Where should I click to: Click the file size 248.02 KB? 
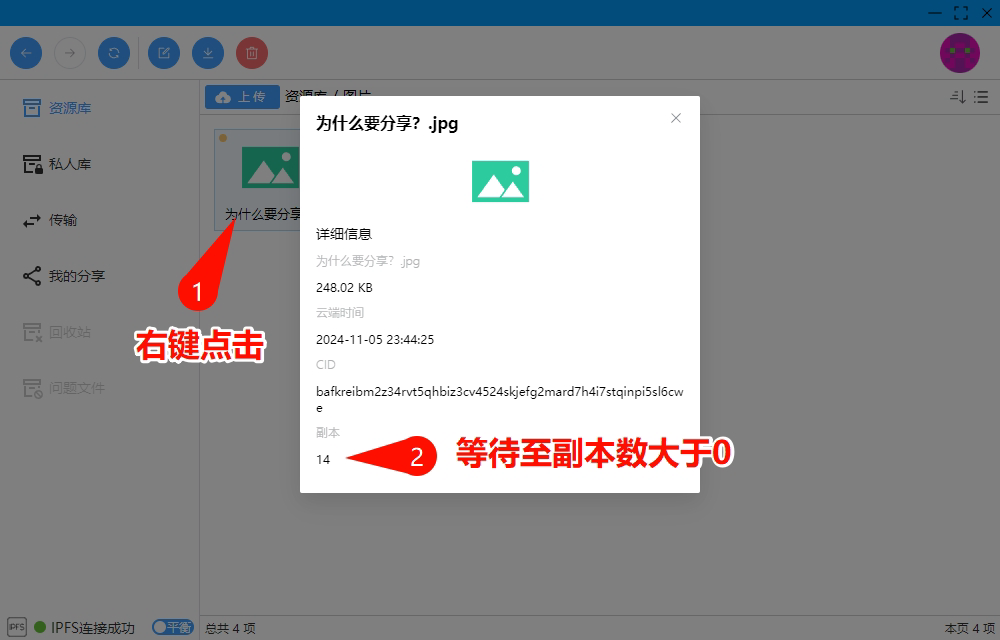pyautogui.click(x=344, y=287)
